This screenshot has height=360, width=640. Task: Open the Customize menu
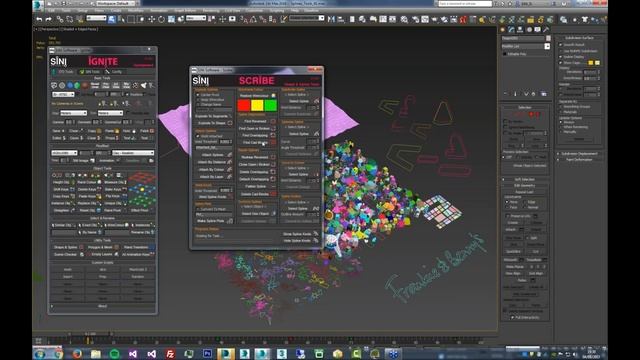click(254, 10)
